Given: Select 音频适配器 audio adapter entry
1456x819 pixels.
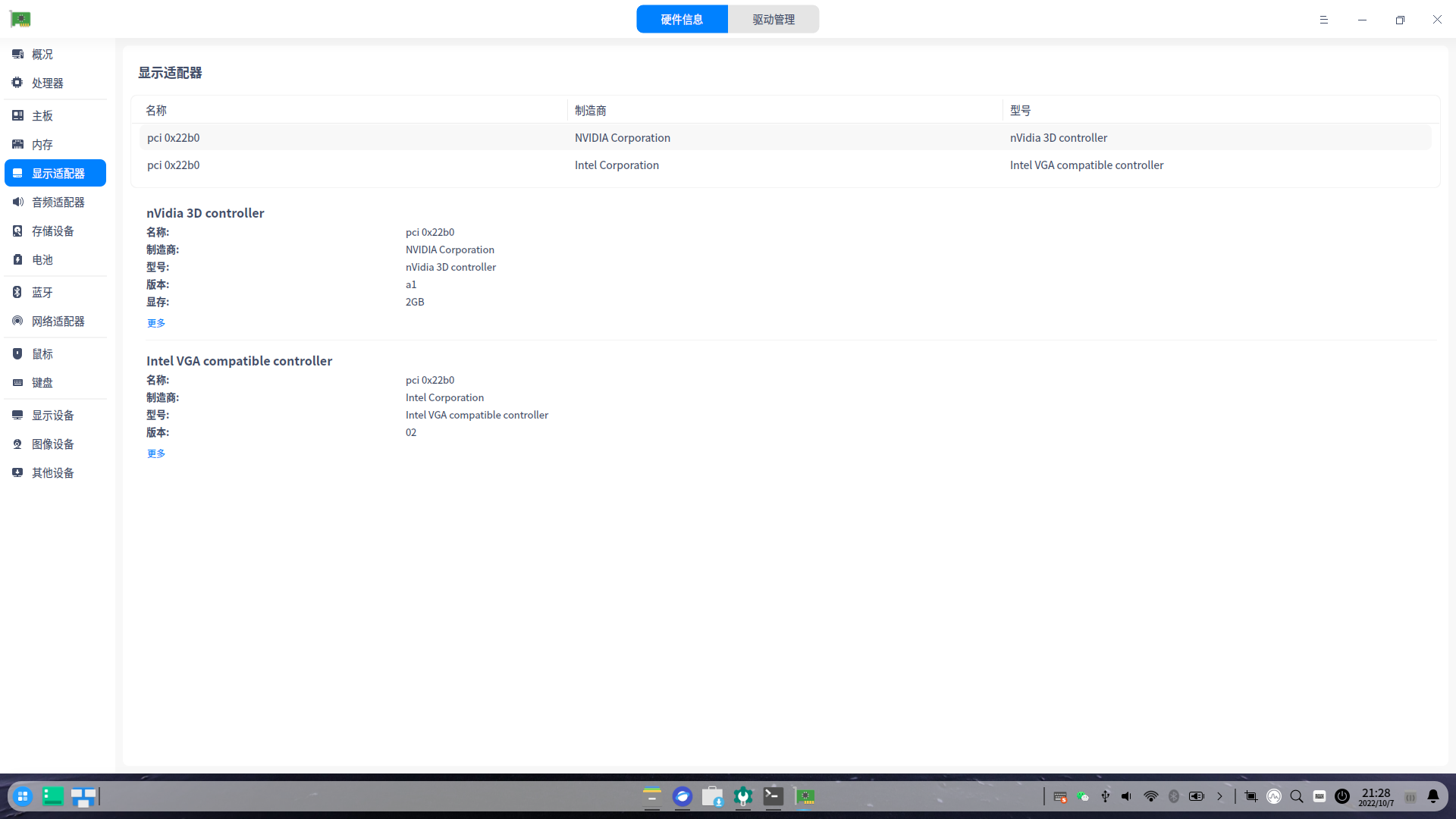Looking at the screenshot, I should (x=55, y=202).
